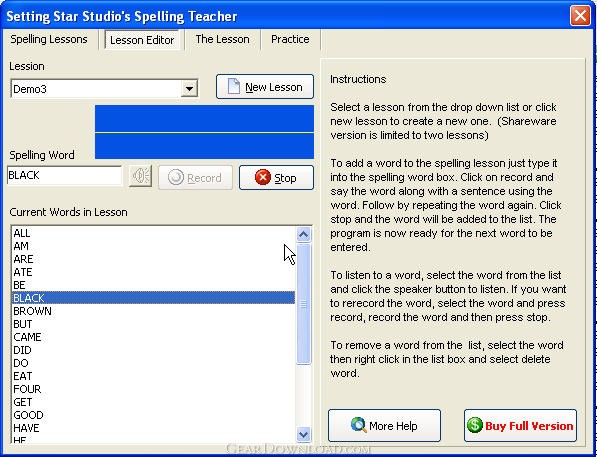Select the Lesson Editor tab
This screenshot has width=597, height=457.
142,40
